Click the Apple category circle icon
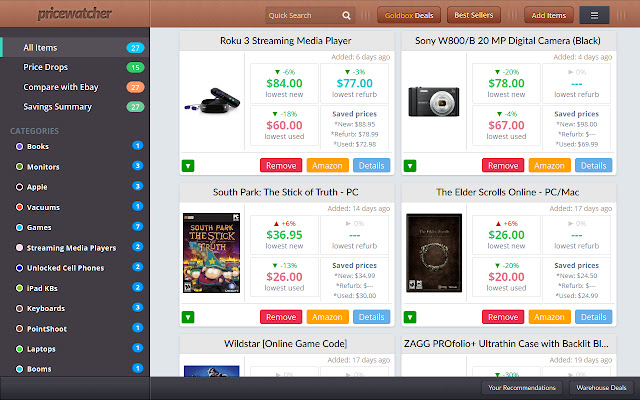 pyautogui.click(x=19, y=187)
